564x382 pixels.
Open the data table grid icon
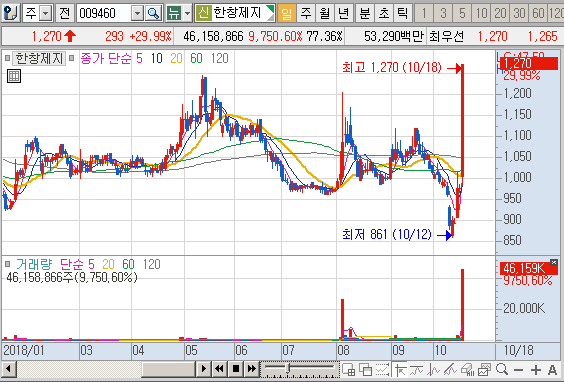(14, 76)
